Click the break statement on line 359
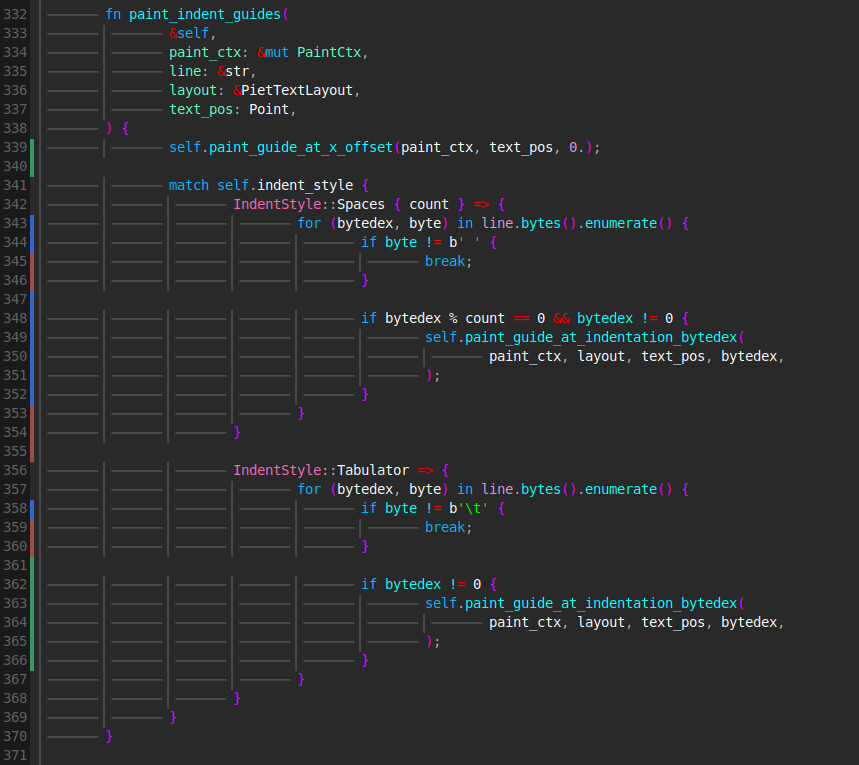The height and width of the screenshot is (765, 859). click(445, 527)
